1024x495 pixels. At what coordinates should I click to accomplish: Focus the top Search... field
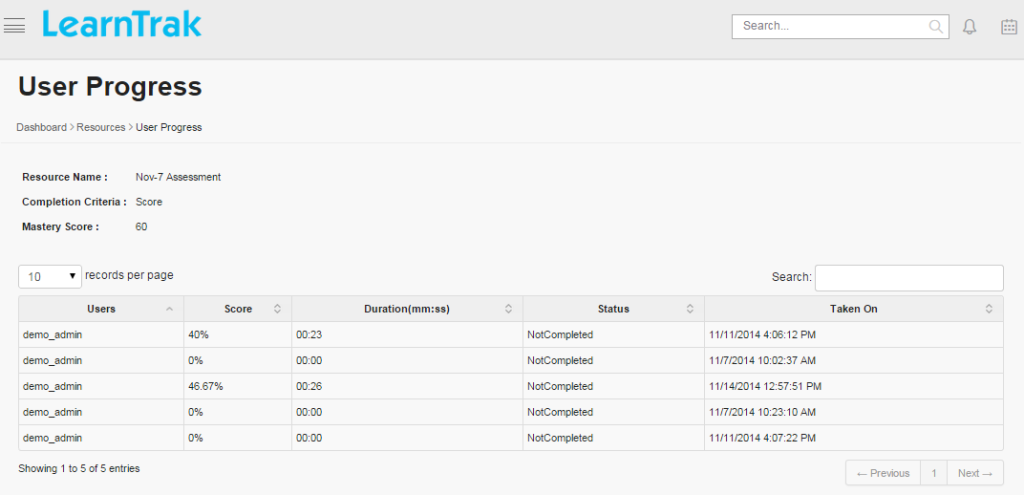[840, 26]
